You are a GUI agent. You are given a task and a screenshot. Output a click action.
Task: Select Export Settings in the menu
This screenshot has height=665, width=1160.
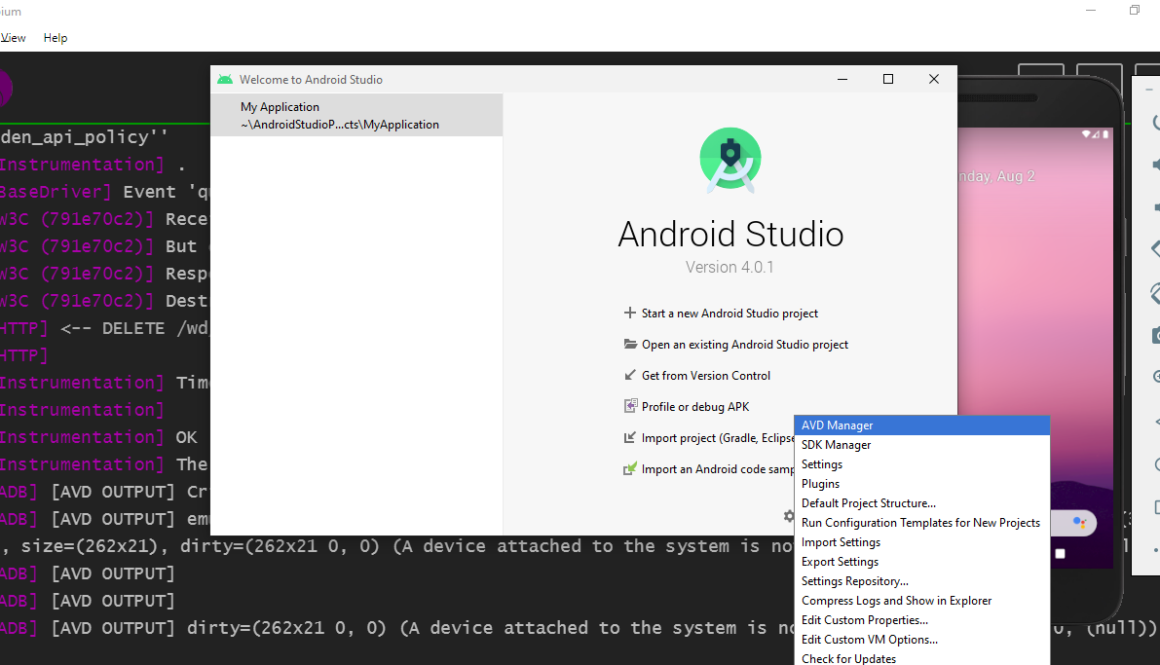point(839,562)
